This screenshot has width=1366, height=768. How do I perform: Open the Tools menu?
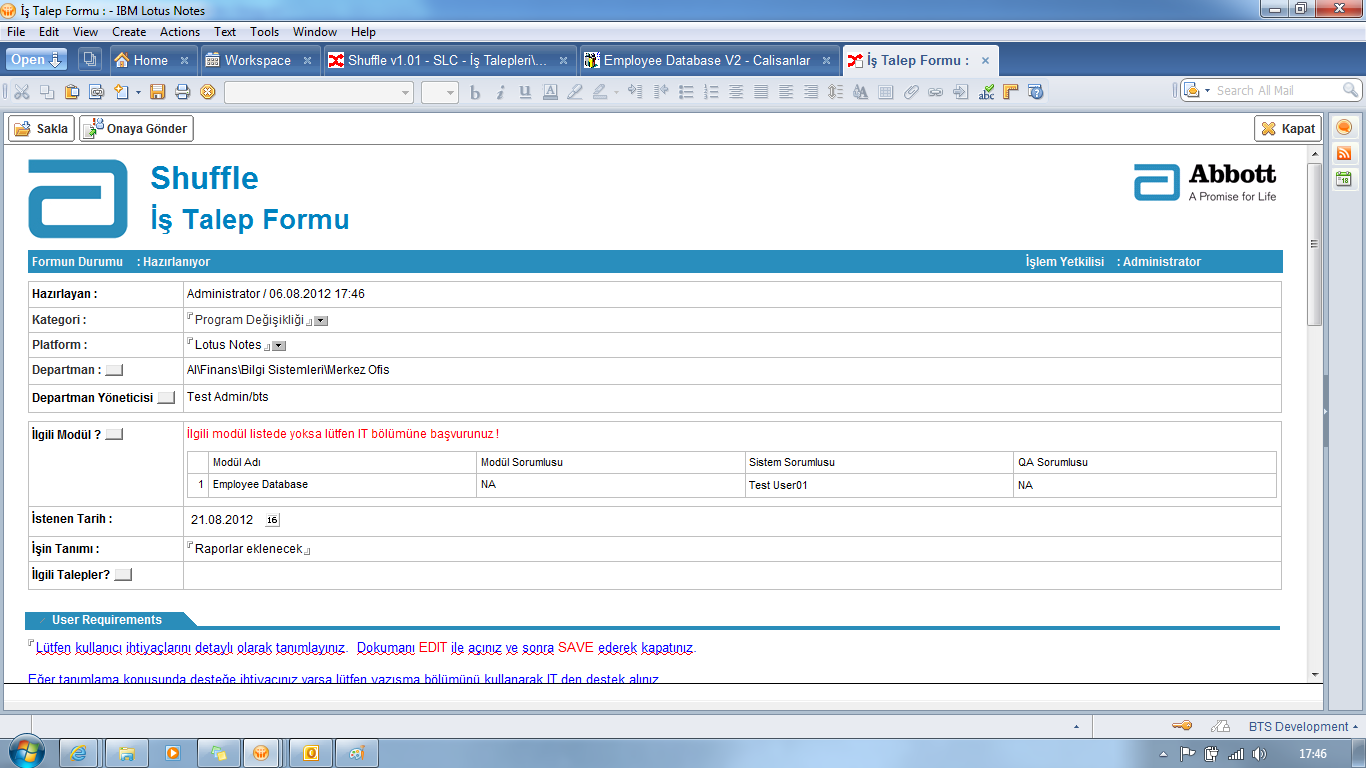click(x=265, y=32)
